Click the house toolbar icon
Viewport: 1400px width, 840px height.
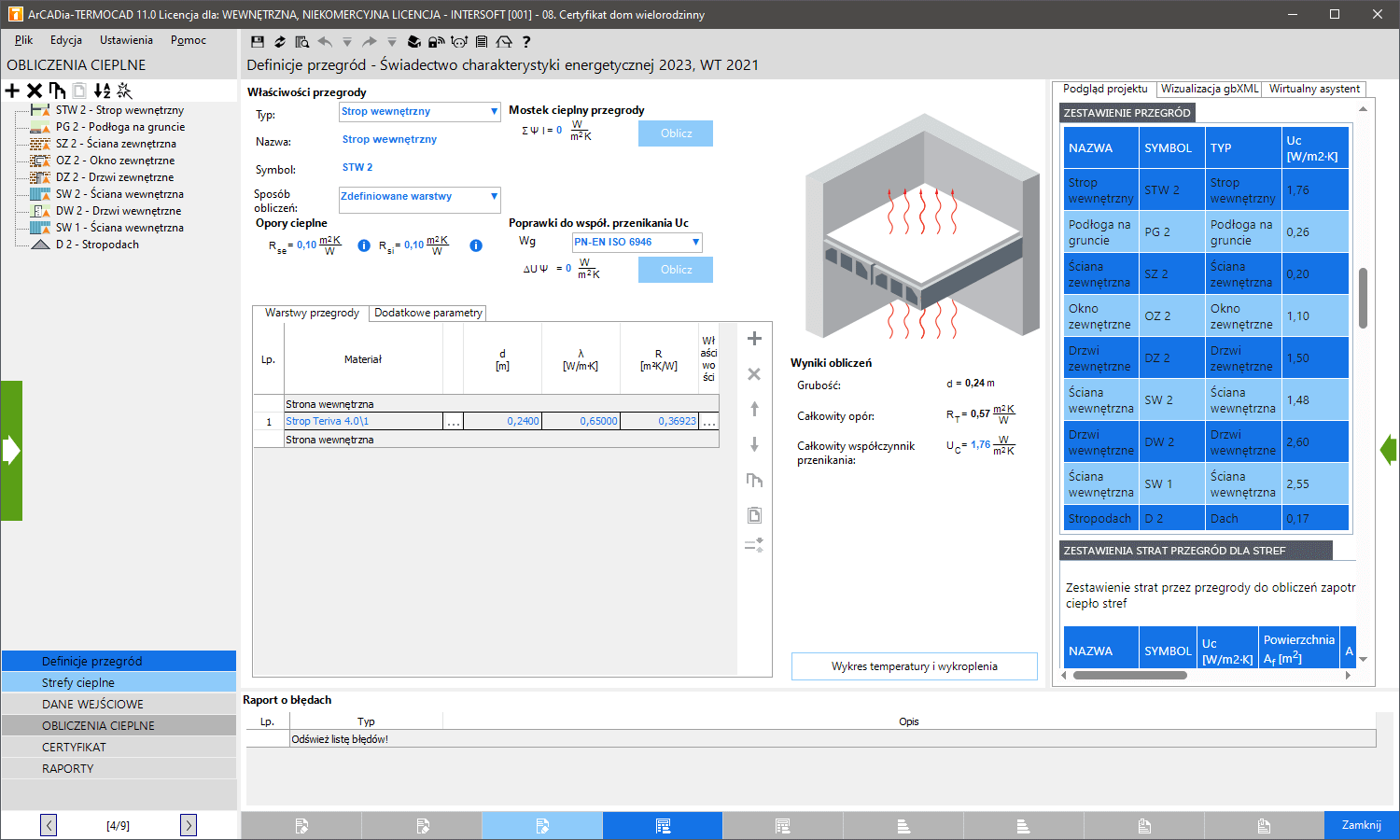[x=504, y=41]
